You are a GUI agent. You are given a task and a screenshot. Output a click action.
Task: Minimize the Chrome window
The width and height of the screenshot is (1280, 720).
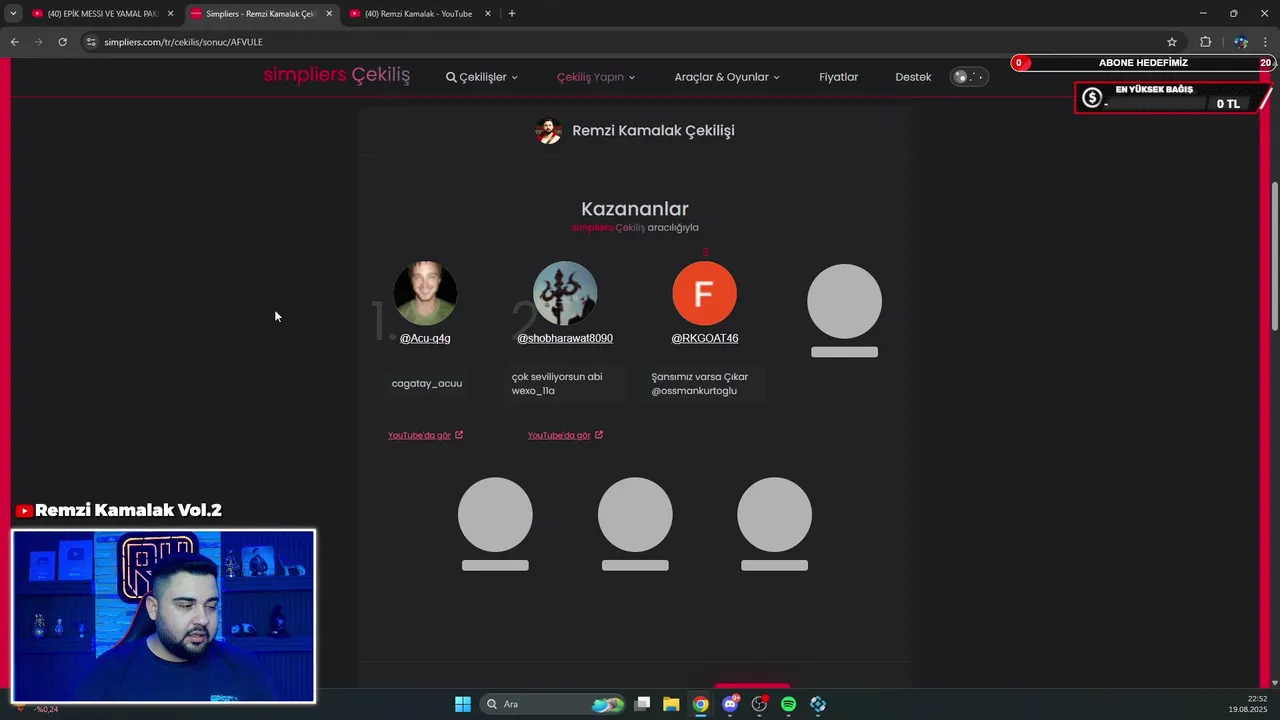[x=1203, y=14]
